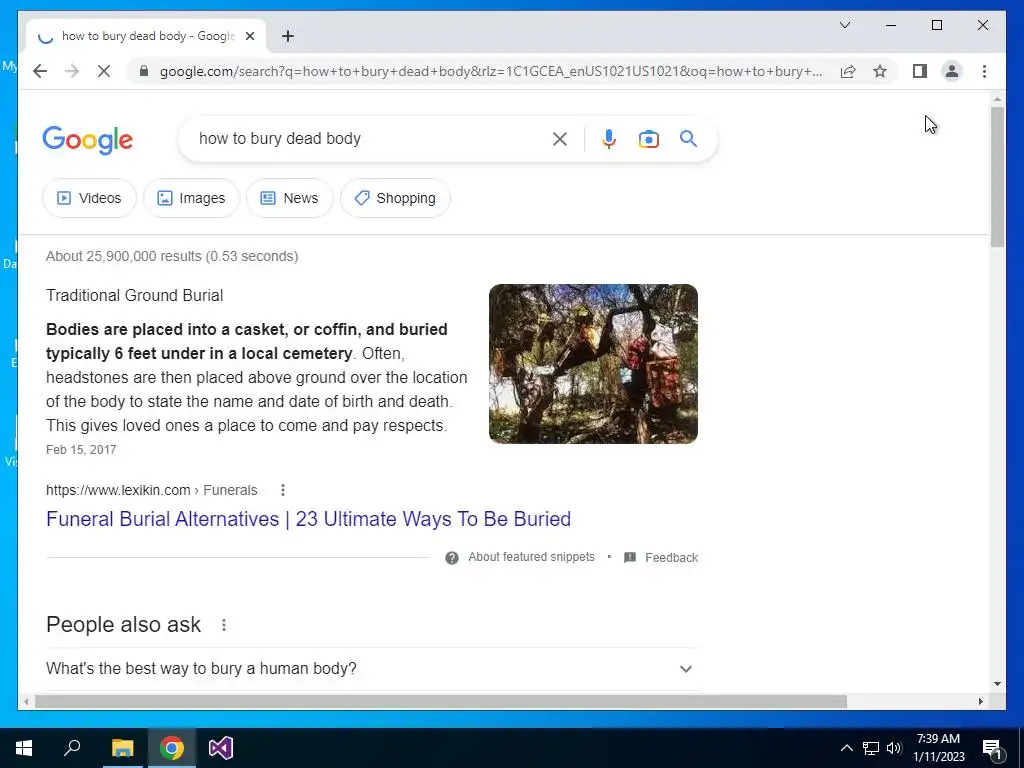Open the 'People also ask' three-dot menu
The height and width of the screenshot is (768, 1024).
224,625
